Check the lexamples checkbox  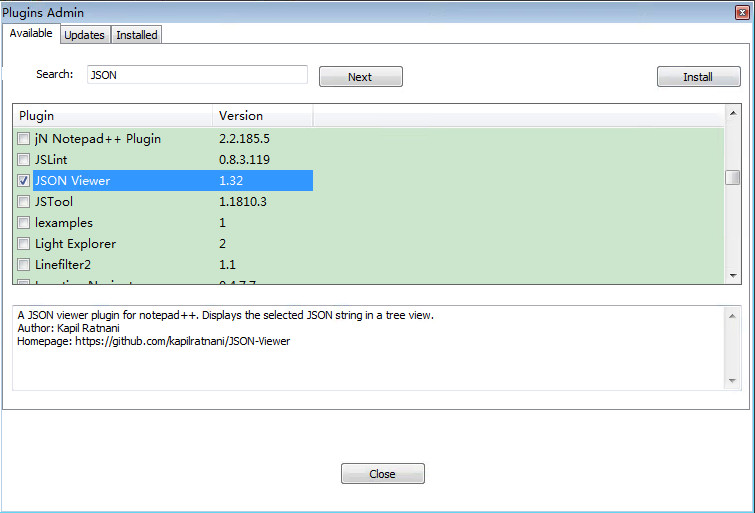pyautogui.click(x=23, y=223)
